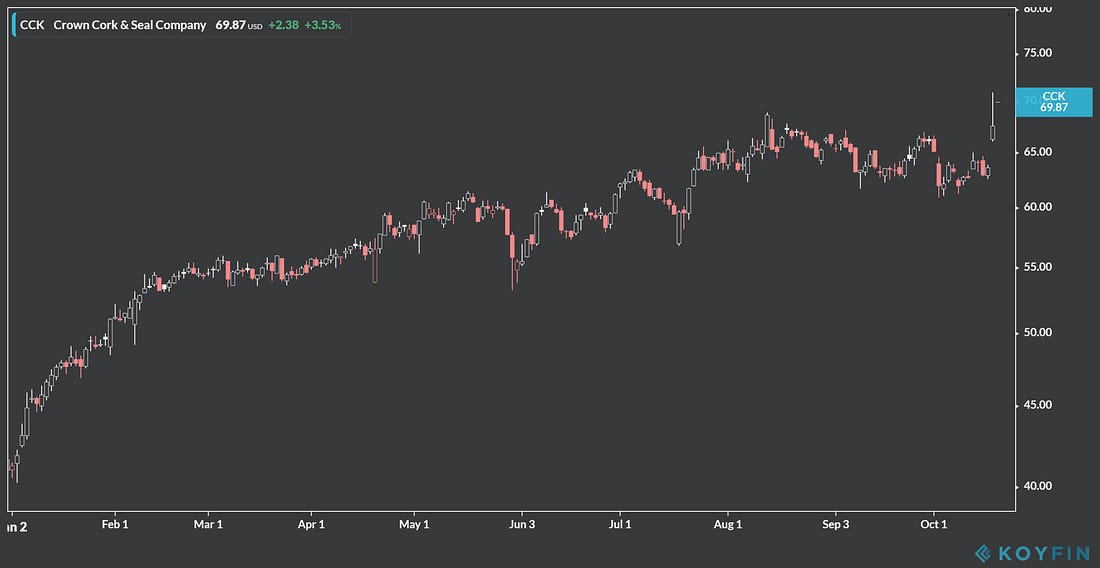
Task: Click the Jun 3 date axis label
Action: click(x=521, y=525)
